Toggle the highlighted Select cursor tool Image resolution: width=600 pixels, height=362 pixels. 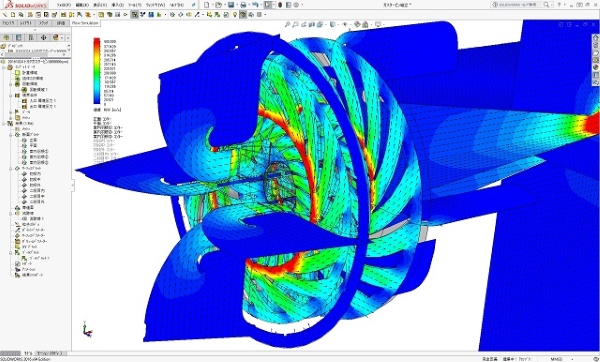(x=268, y=5)
